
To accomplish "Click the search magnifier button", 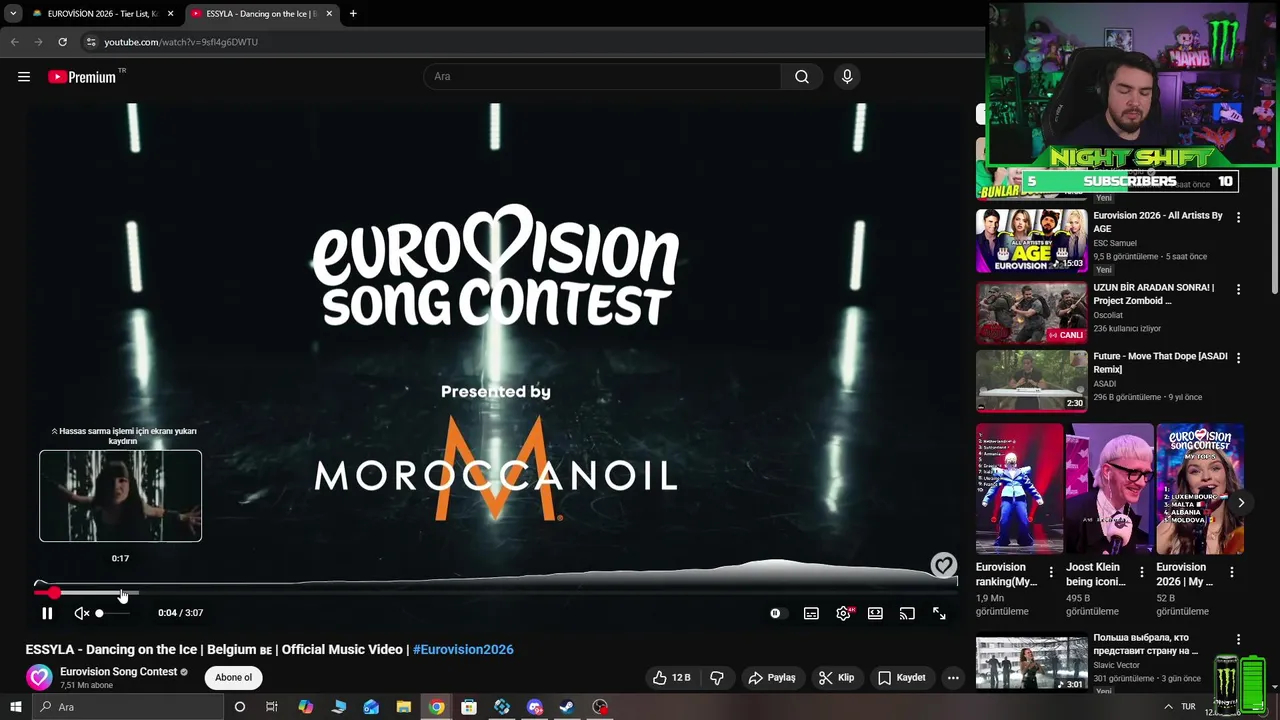I will coord(802,77).
